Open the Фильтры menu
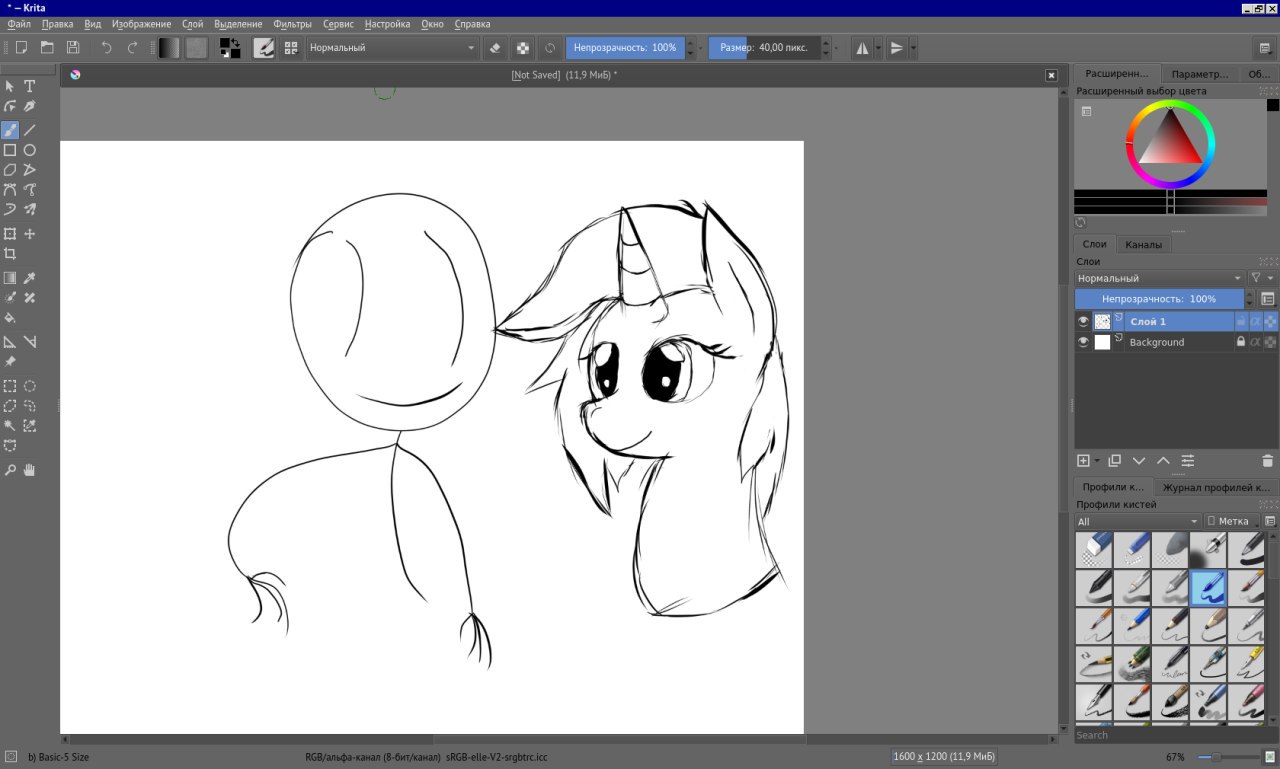The image size is (1280, 769). point(292,23)
